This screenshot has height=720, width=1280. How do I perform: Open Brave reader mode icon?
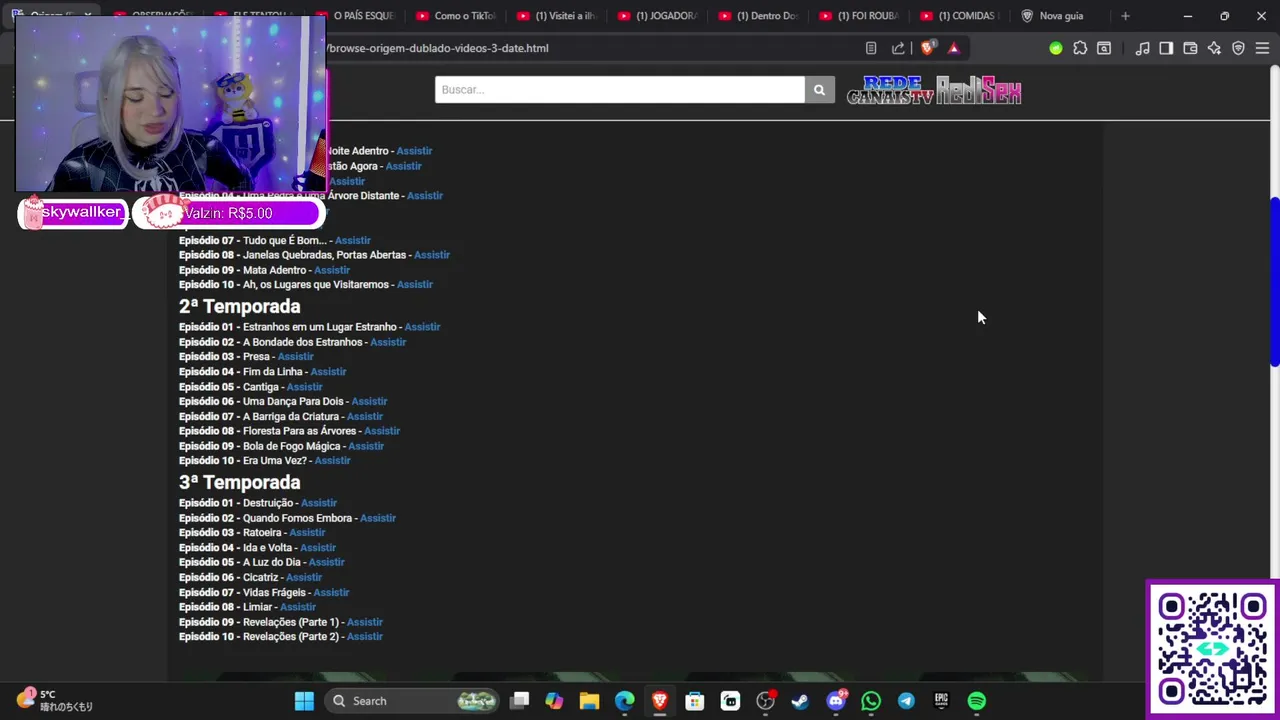(871, 48)
